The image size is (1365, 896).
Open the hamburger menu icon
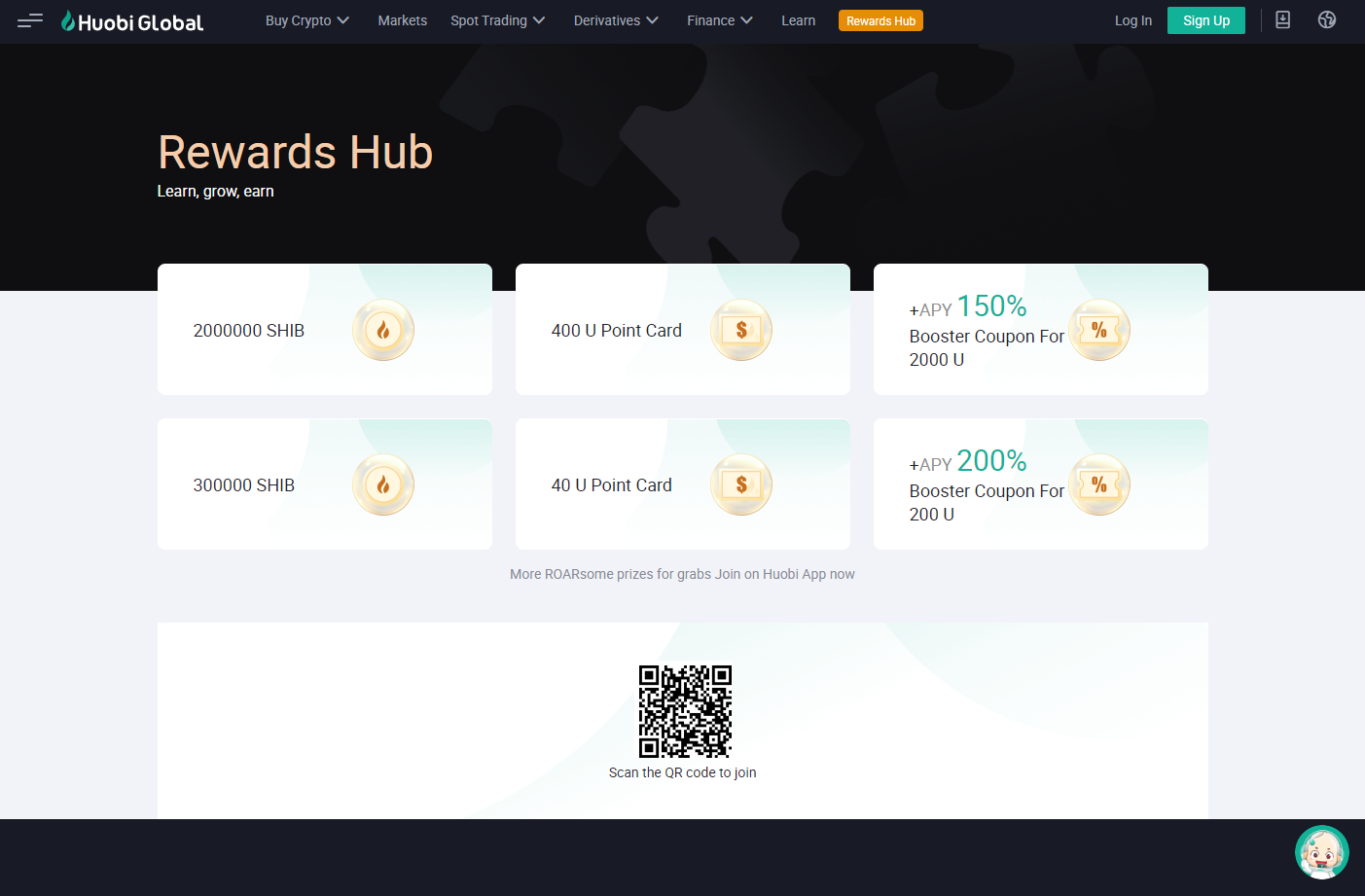click(30, 20)
